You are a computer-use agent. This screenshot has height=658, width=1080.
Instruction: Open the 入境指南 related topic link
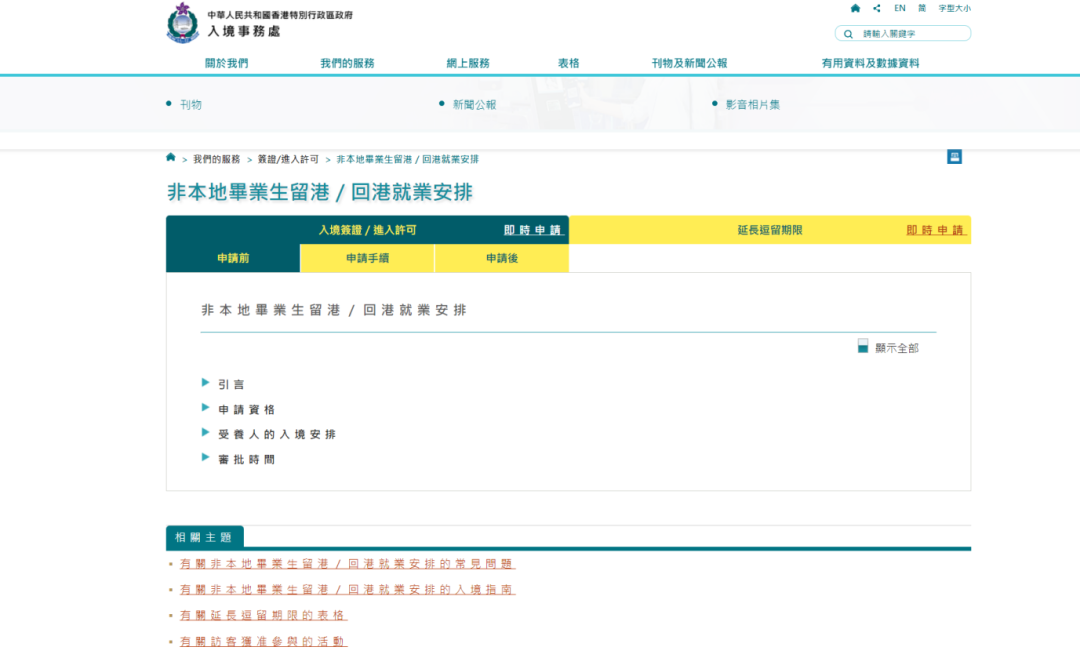(x=347, y=589)
